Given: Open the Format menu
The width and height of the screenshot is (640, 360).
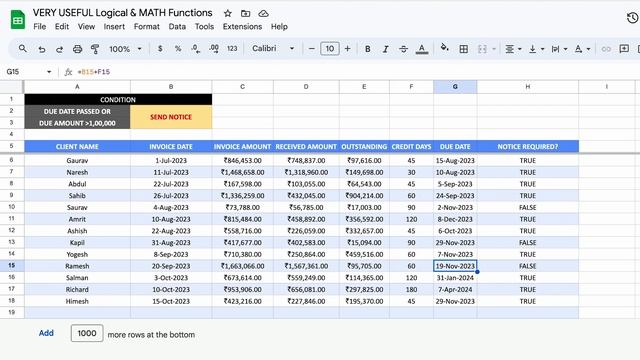Looking at the screenshot, I should [x=147, y=27].
